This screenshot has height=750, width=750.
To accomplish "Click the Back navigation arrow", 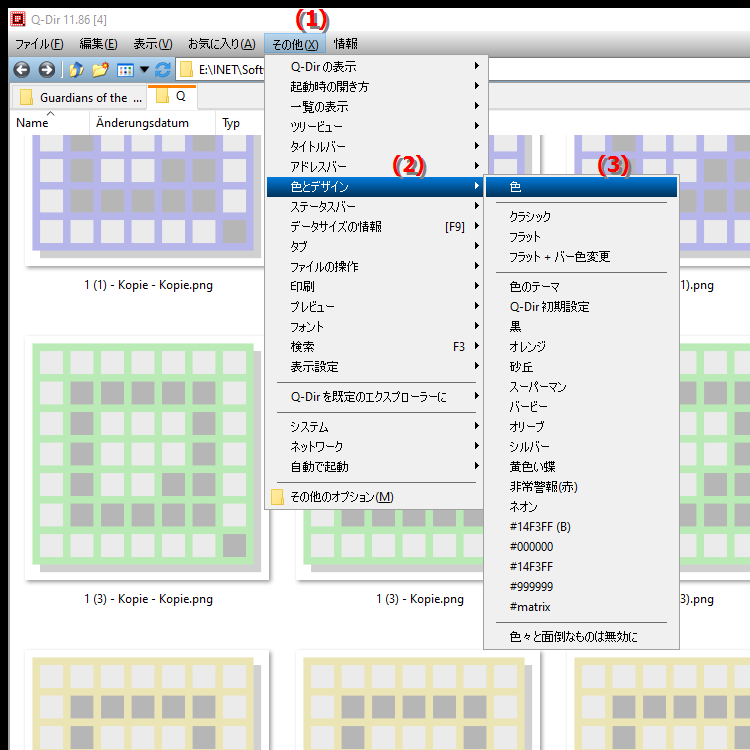I will tap(20, 70).
